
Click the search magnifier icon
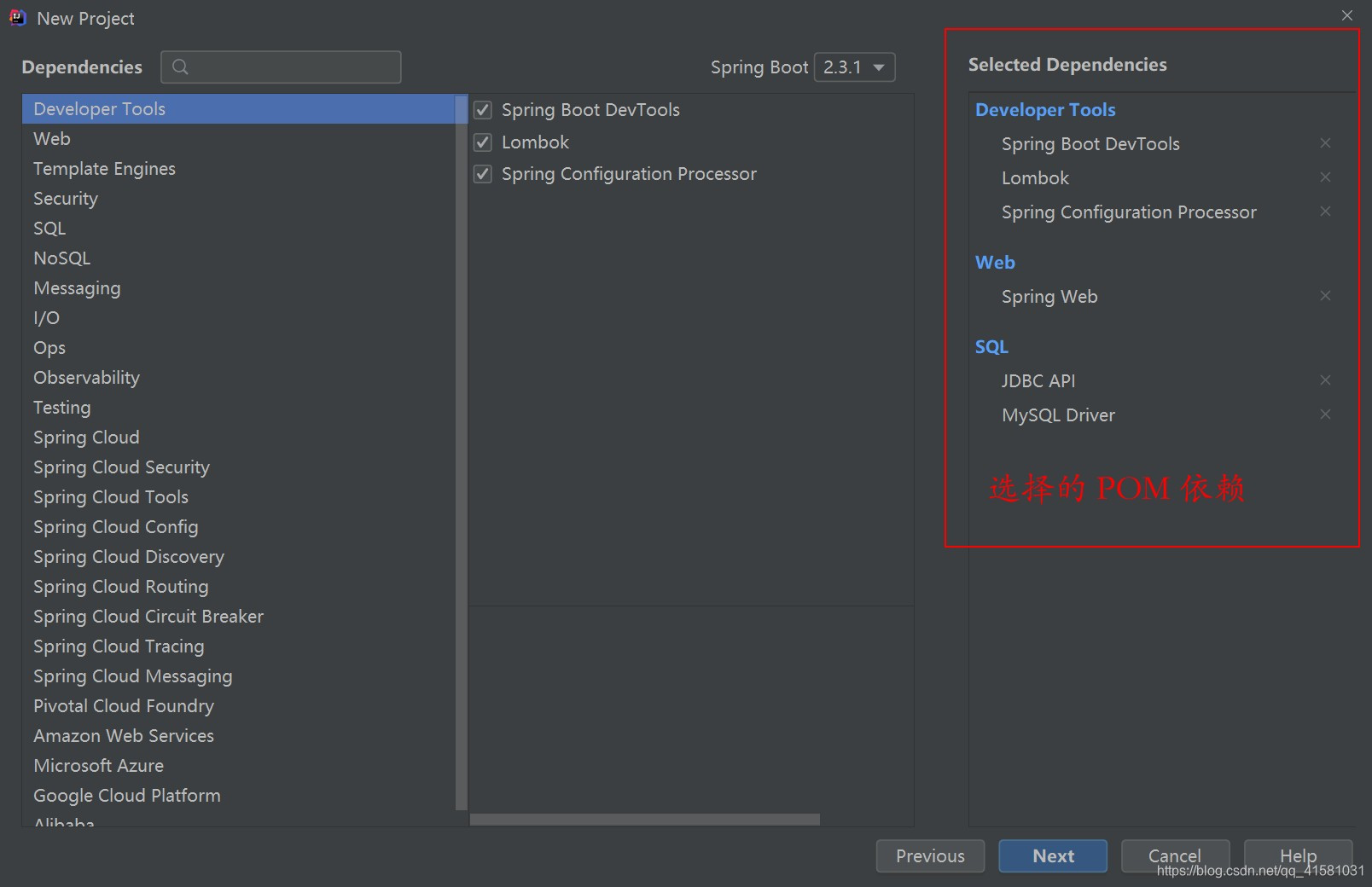pos(180,67)
